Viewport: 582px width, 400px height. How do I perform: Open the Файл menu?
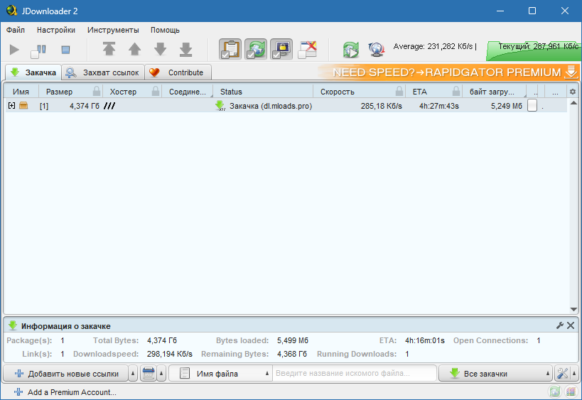[x=15, y=30]
